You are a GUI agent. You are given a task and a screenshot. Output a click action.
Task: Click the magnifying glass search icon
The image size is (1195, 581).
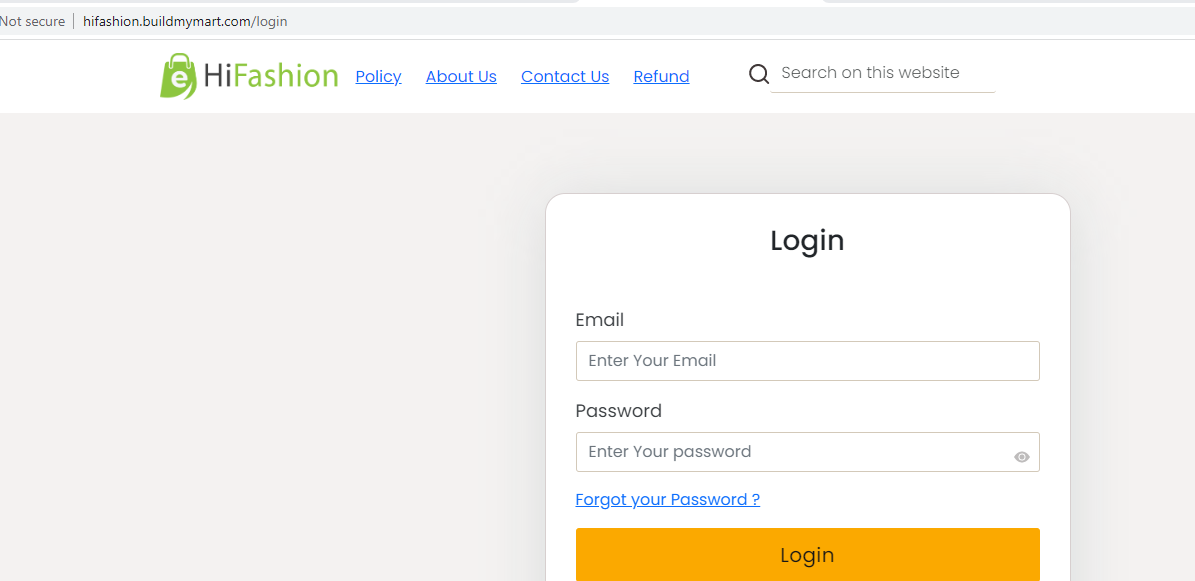click(759, 74)
